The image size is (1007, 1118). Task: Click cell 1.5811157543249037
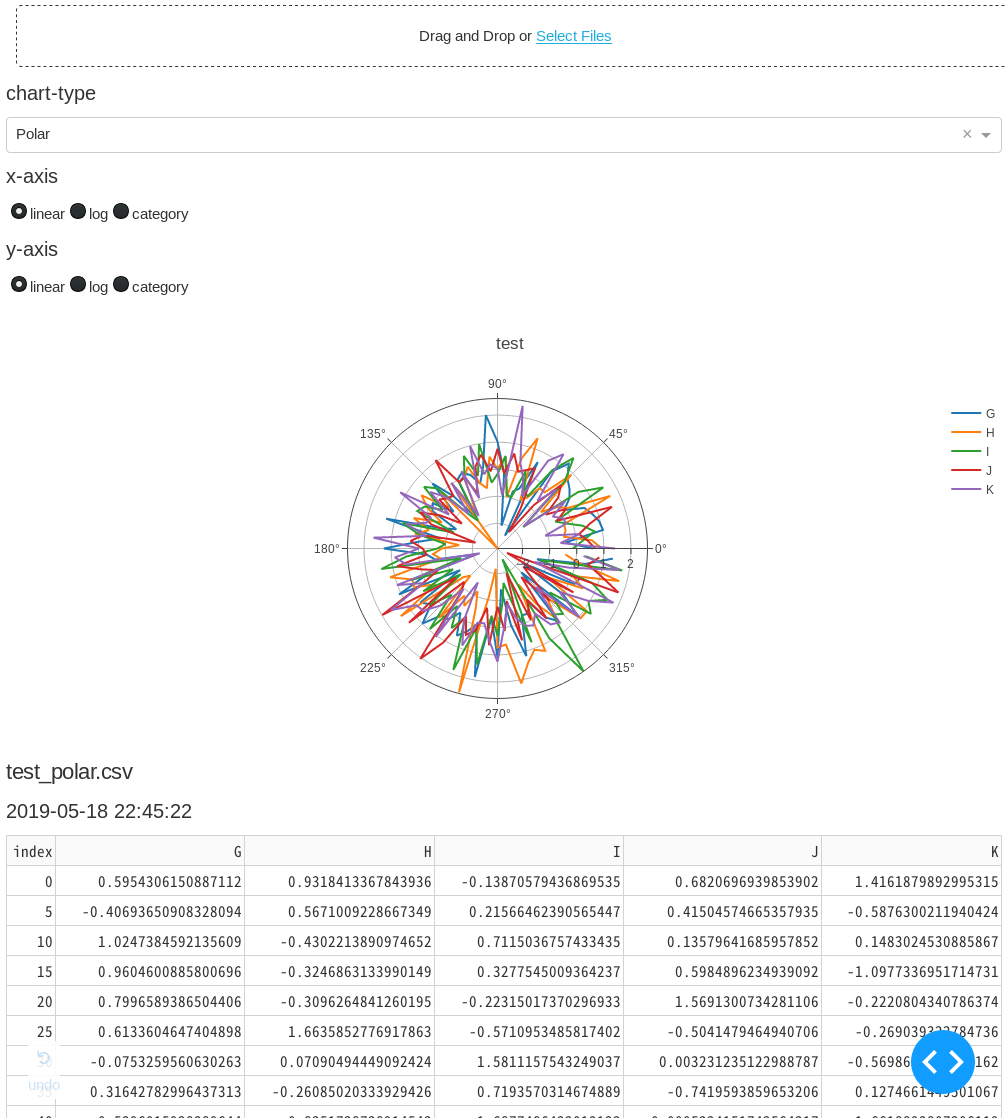click(529, 1061)
